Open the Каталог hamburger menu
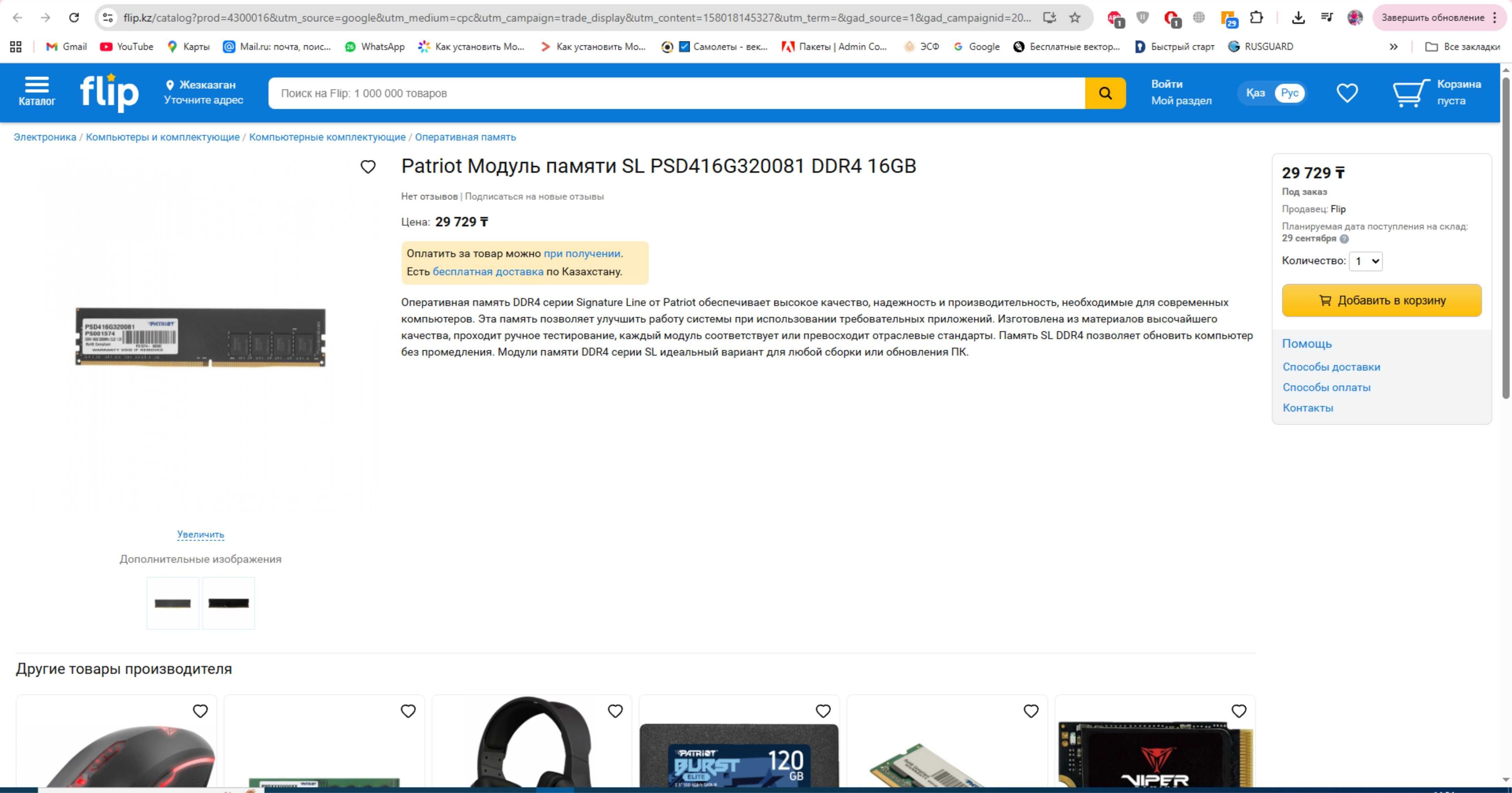Viewport: 1512px width, 793px height. pyautogui.click(x=36, y=92)
